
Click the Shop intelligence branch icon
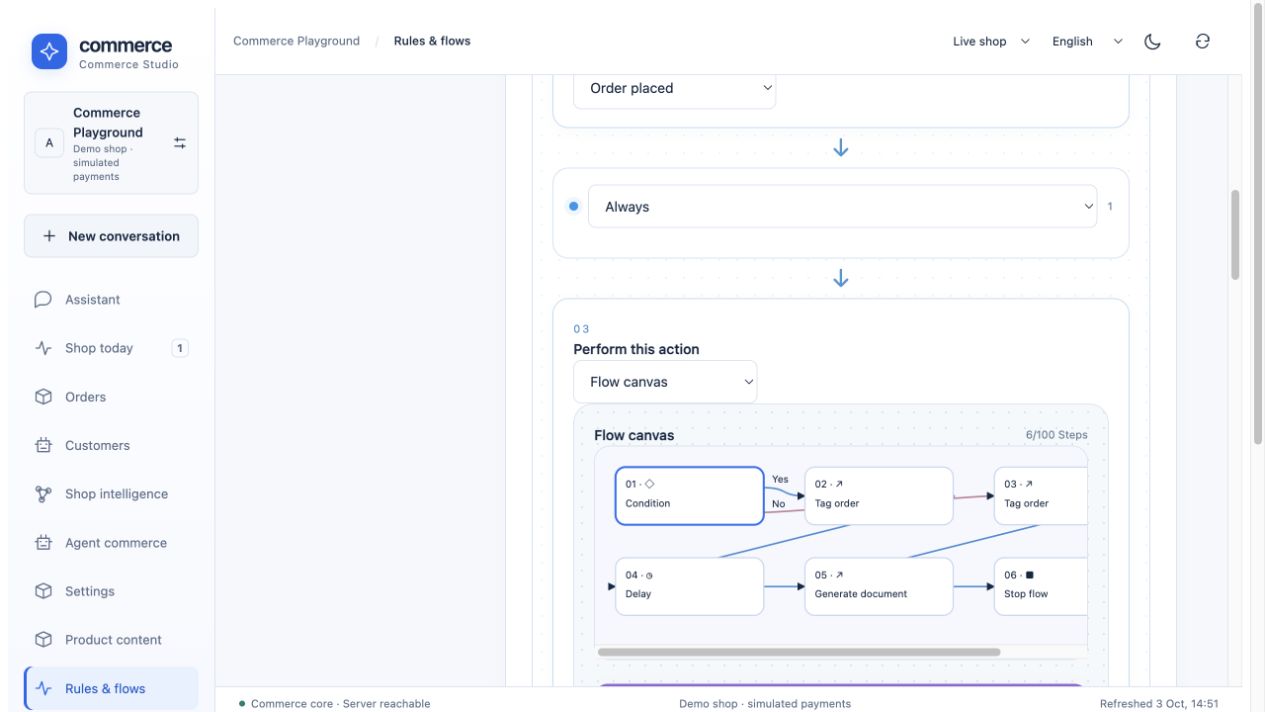click(43, 494)
